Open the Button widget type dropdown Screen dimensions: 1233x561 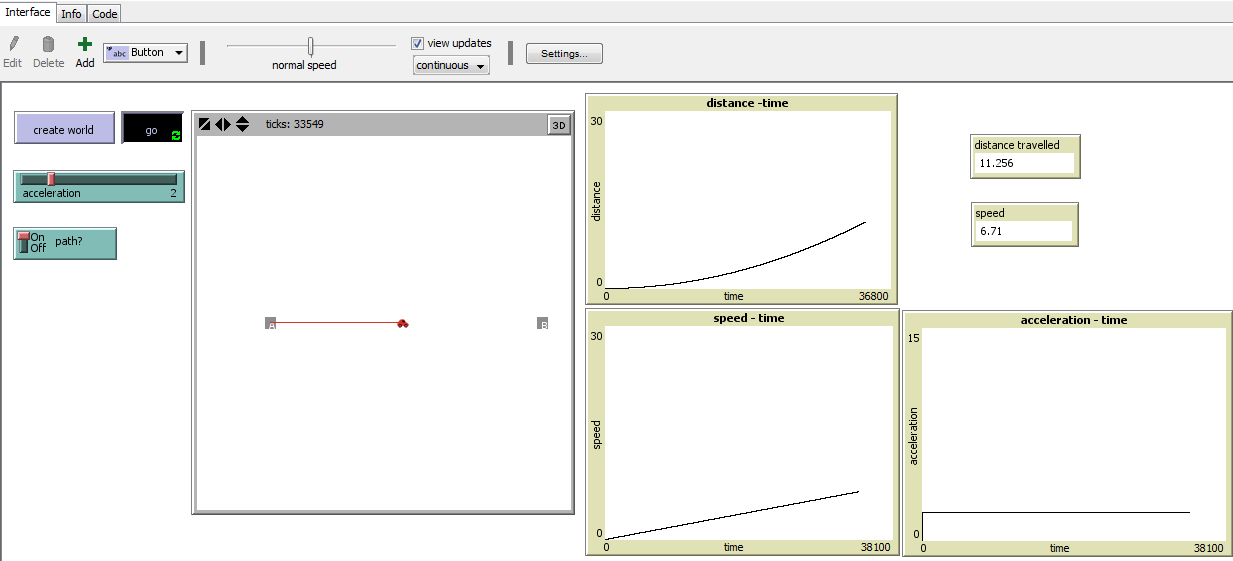[x=146, y=53]
